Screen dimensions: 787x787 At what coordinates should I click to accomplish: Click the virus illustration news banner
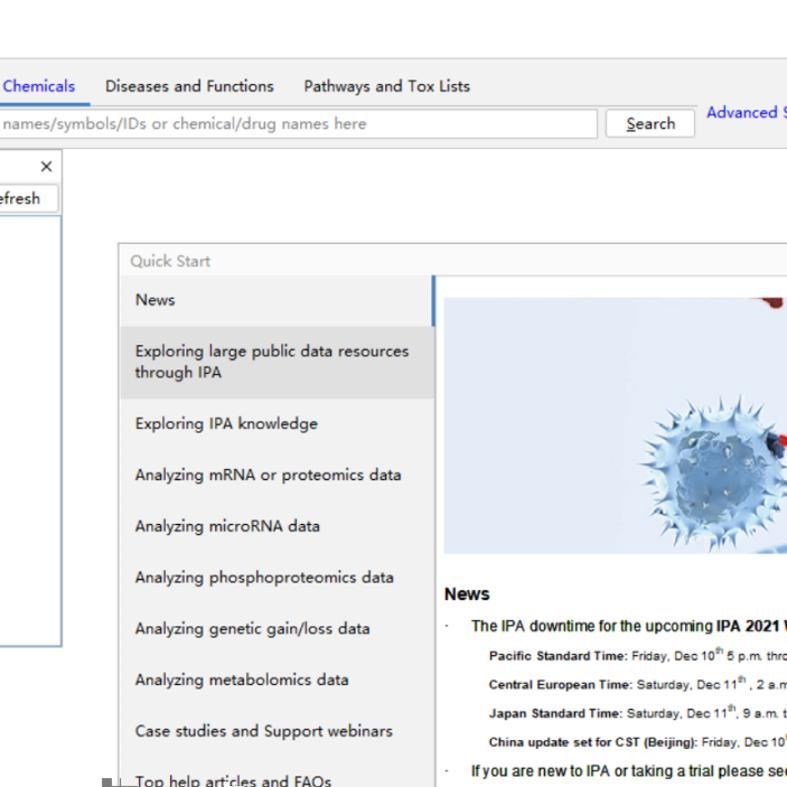point(615,426)
